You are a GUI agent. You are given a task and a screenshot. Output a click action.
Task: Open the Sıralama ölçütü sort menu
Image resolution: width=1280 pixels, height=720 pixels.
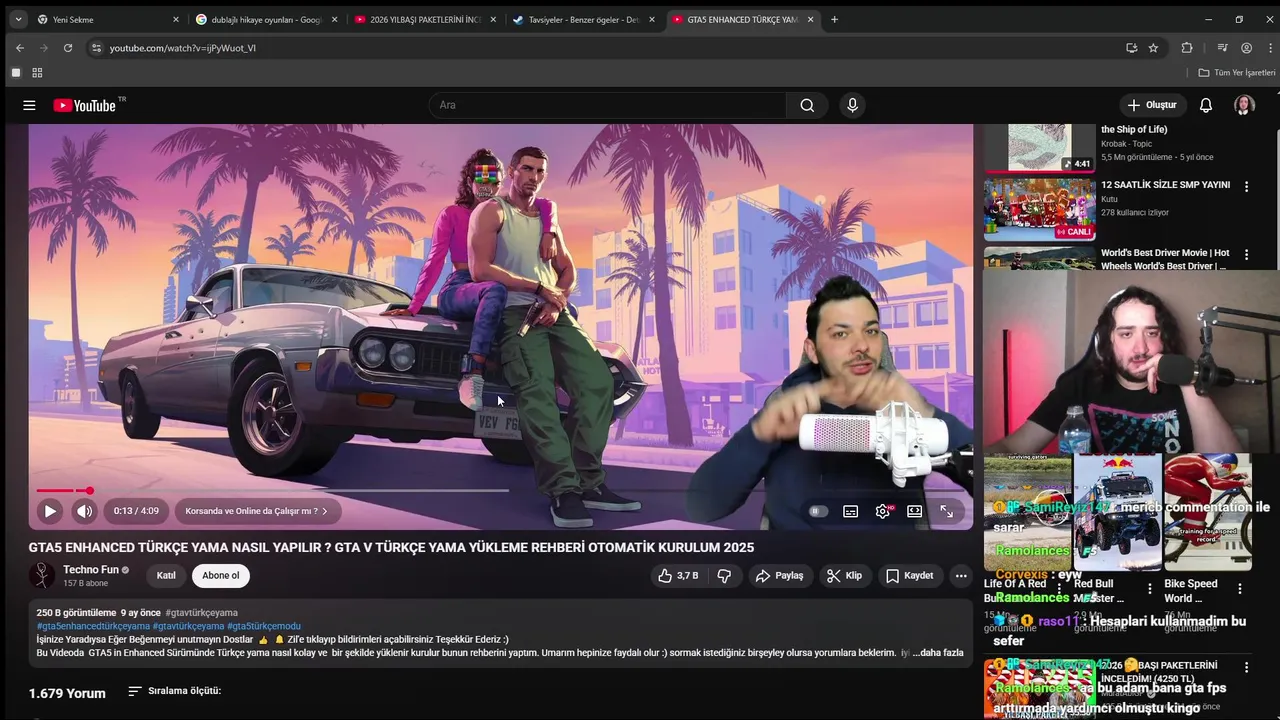point(174,691)
